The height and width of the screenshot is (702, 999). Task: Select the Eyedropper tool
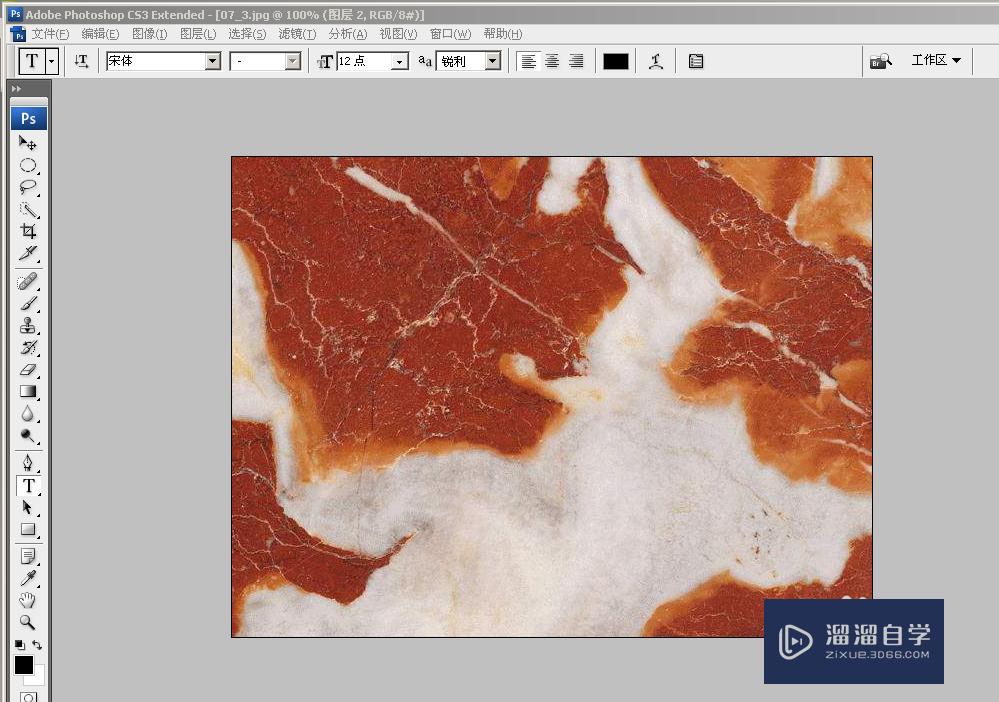(x=27, y=578)
